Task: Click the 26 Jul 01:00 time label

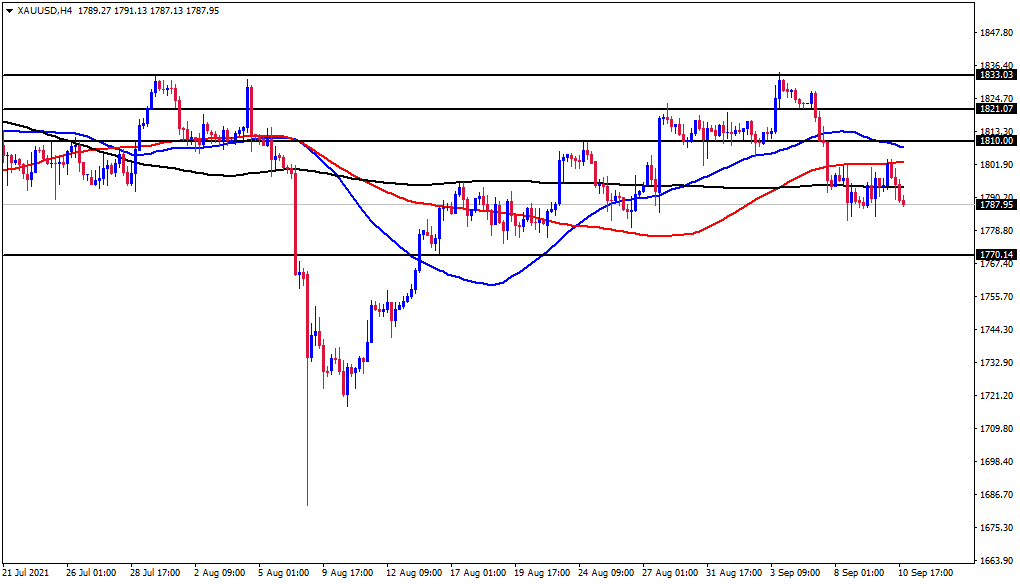Action: pyautogui.click(x=91, y=573)
